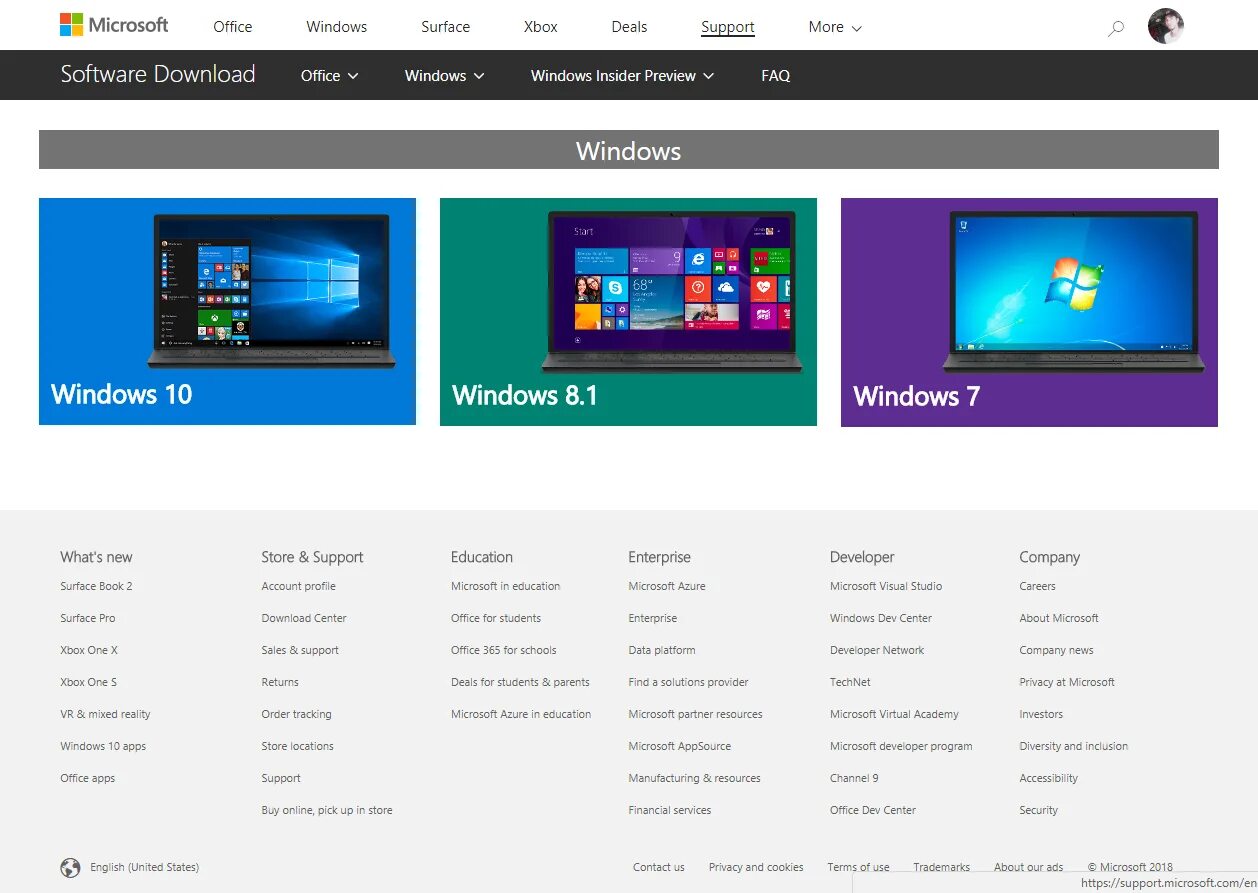The height and width of the screenshot is (893, 1258).
Task: Open Office for students link
Action: point(496,618)
